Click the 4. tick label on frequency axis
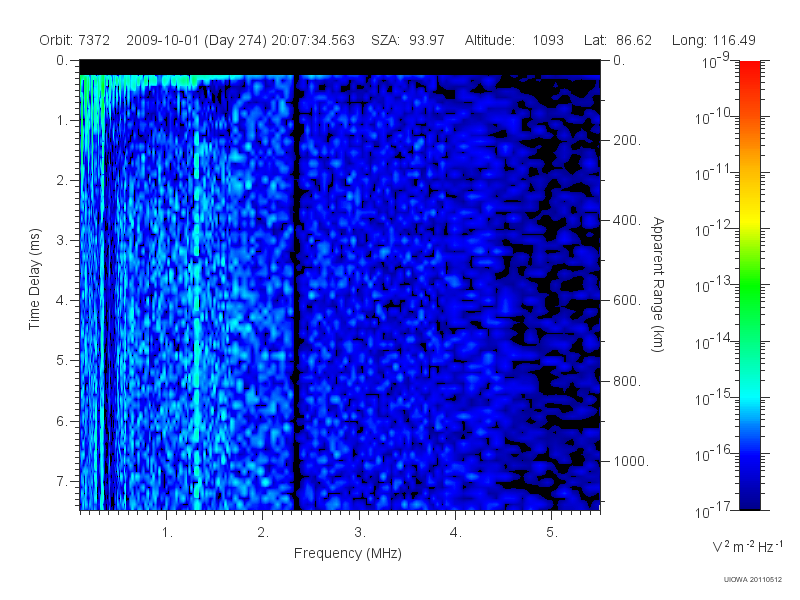 click(x=456, y=533)
